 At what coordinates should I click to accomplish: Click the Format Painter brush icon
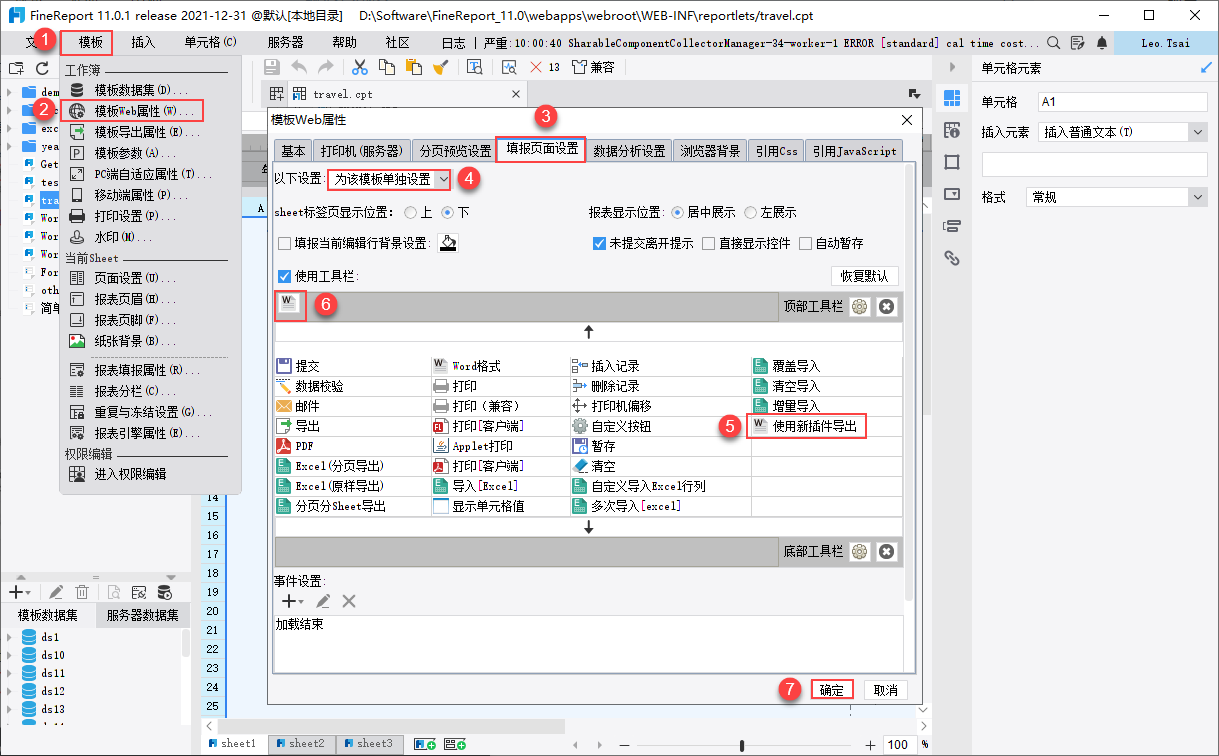click(440, 67)
